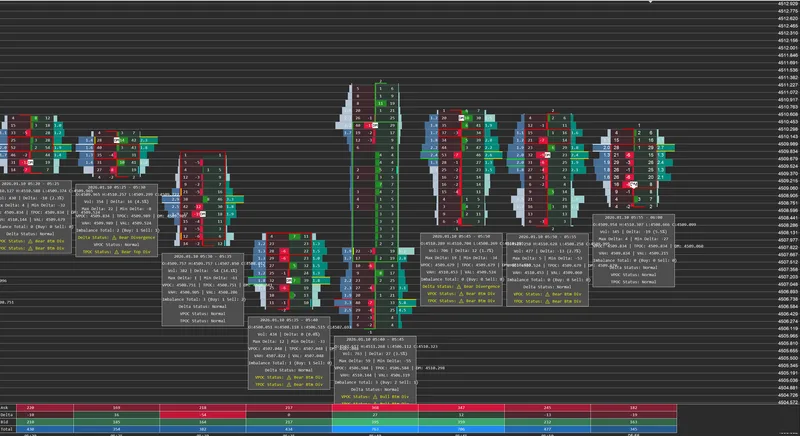Click Total cell showing 434
Image resolution: width=800 pixels, height=436 pixels.
click(289, 429)
